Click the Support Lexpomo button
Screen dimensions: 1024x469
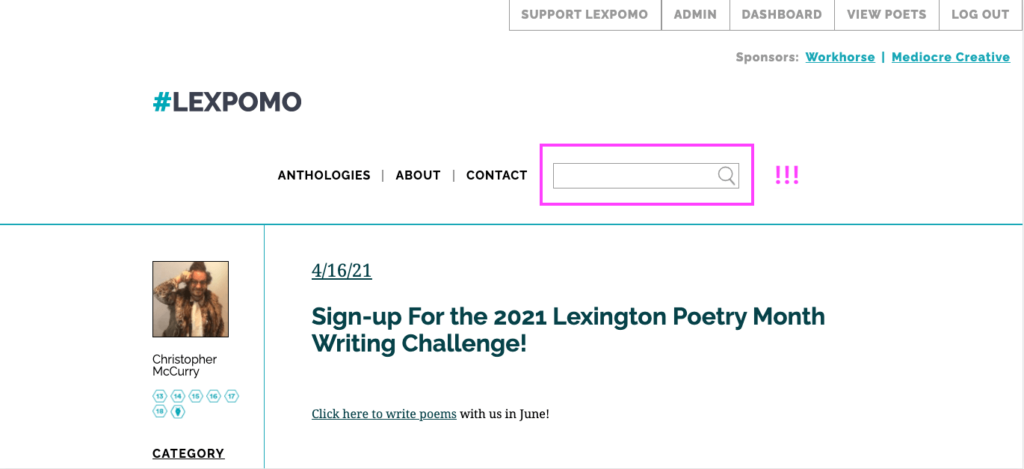[x=585, y=15]
